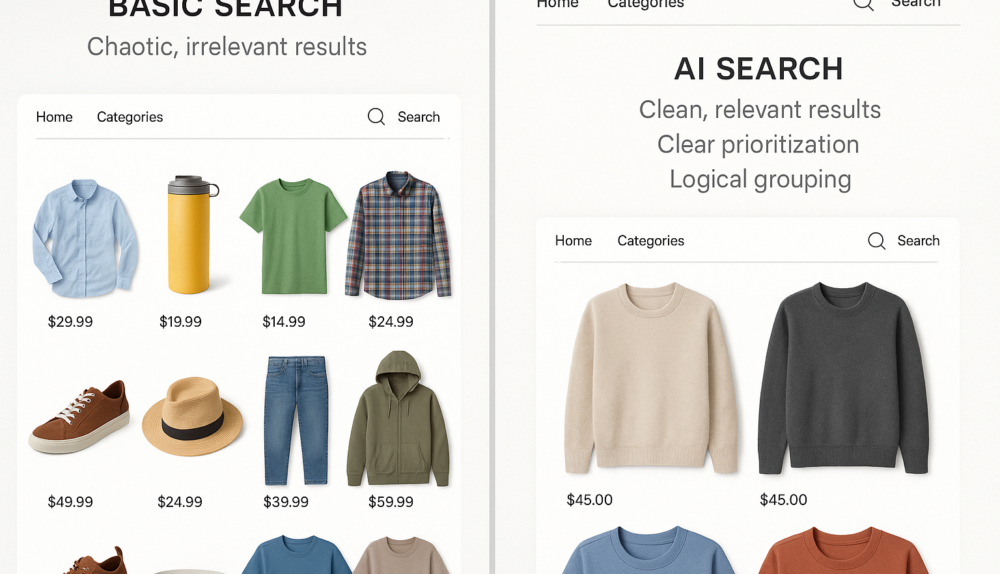This screenshot has width=1000, height=574.
Task: Select the green t-shirt product
Action: [293, 235]
